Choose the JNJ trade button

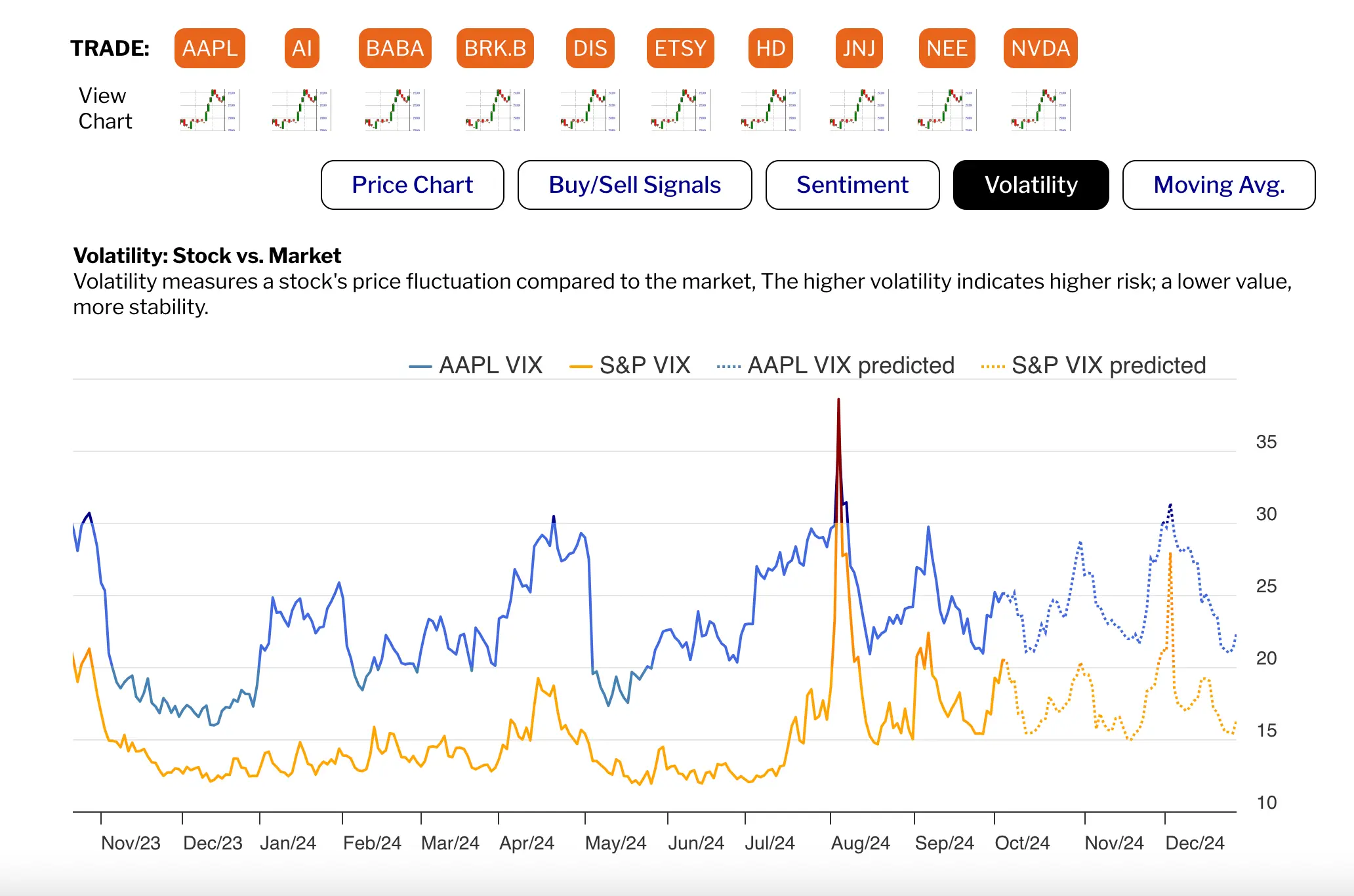coord(859,49)
